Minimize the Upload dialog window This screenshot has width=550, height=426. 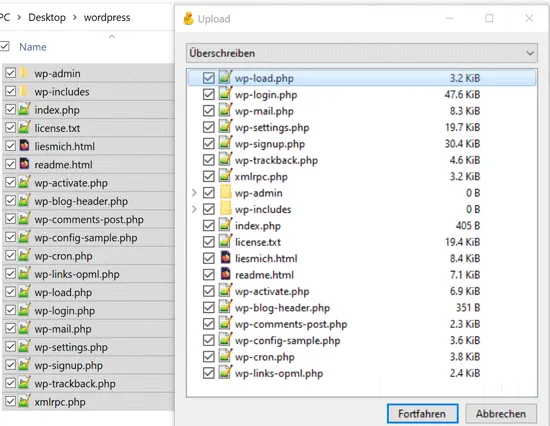449,18
